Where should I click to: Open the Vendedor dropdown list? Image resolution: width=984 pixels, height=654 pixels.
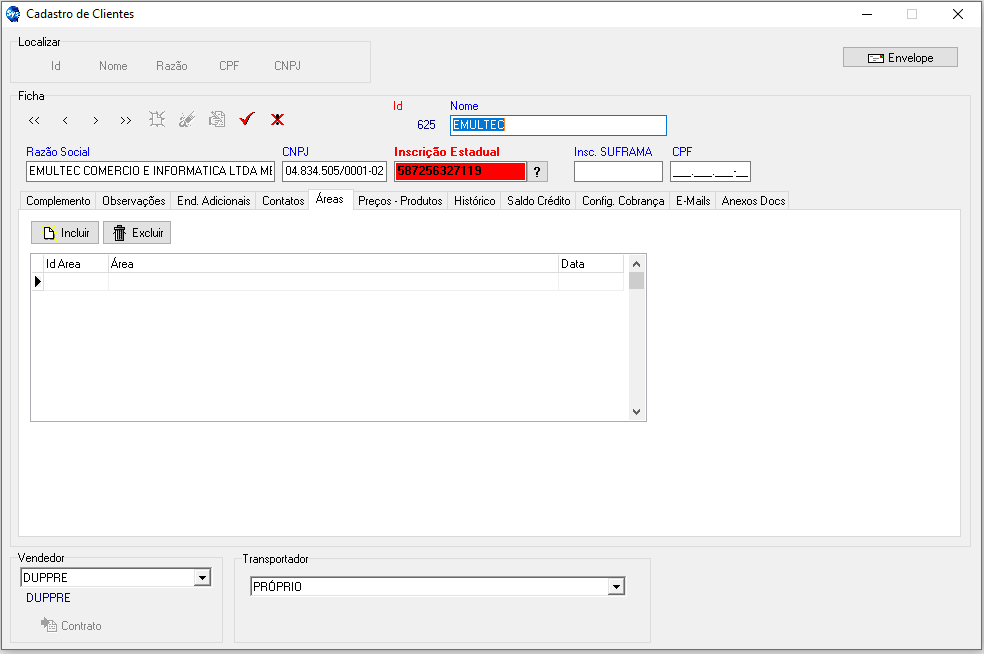pos(203,577)
